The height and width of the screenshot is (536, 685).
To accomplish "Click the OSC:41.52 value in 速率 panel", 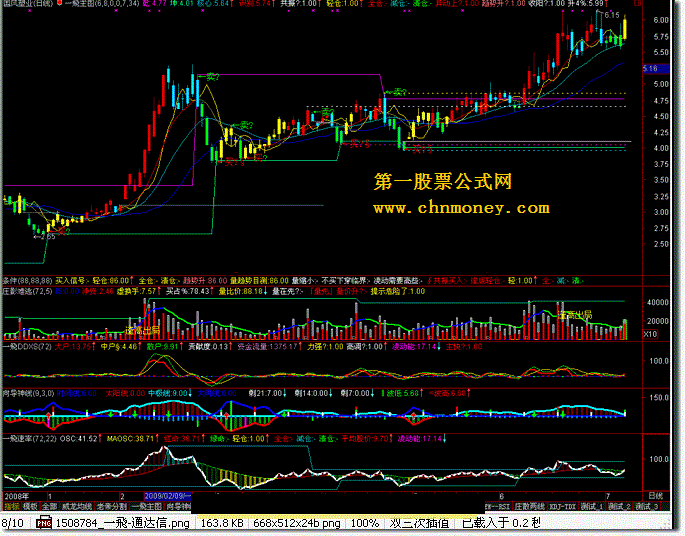I will 80,438.
